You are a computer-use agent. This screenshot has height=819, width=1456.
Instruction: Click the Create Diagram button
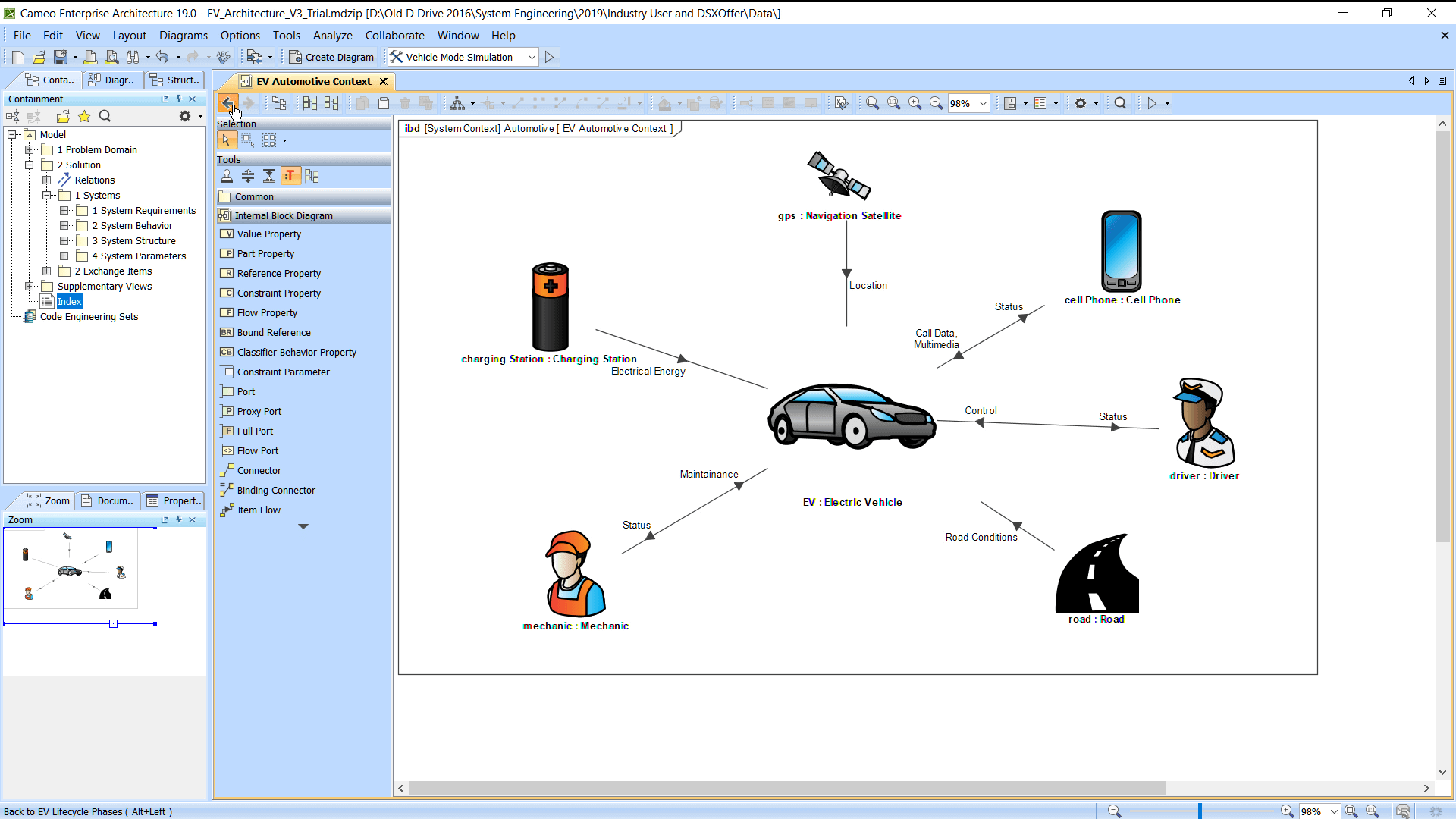(331, 57)
